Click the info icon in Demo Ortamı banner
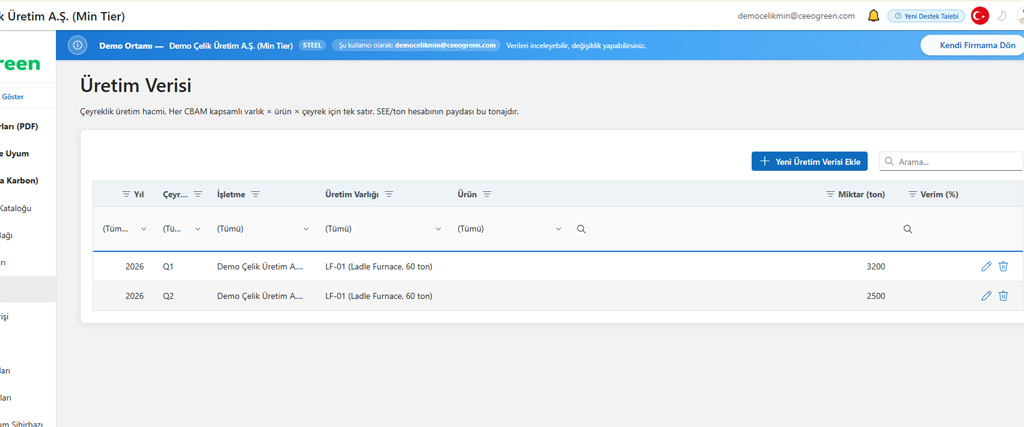The width and height of the screenshot is (1024, 427). coord(78,46)
